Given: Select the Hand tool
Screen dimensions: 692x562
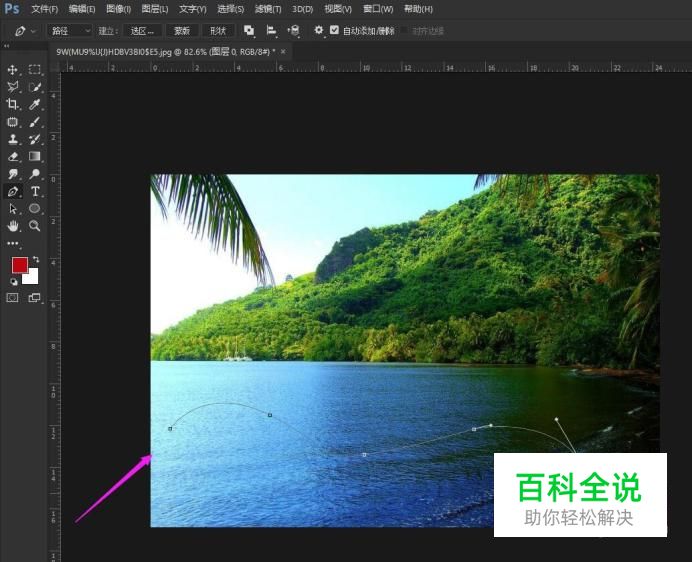Looking at the screenshot, I should (12, 226).
